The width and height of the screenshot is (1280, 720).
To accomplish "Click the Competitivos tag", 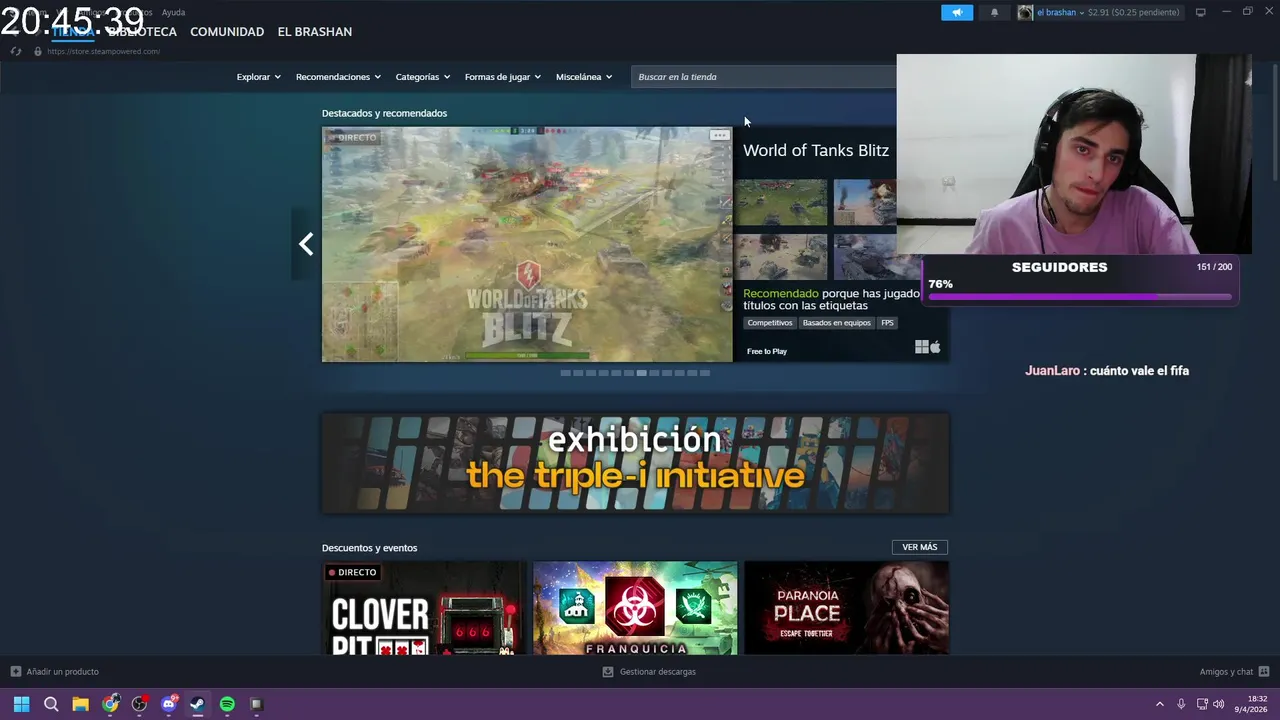I will [770, 323].
